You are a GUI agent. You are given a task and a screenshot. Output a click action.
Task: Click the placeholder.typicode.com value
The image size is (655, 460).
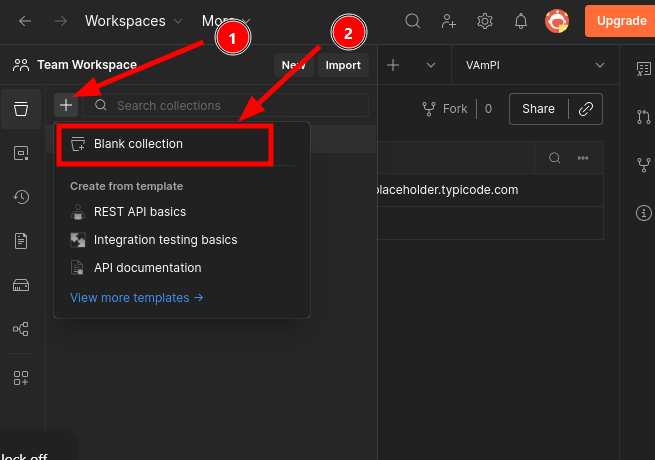[x=446, y=190]
